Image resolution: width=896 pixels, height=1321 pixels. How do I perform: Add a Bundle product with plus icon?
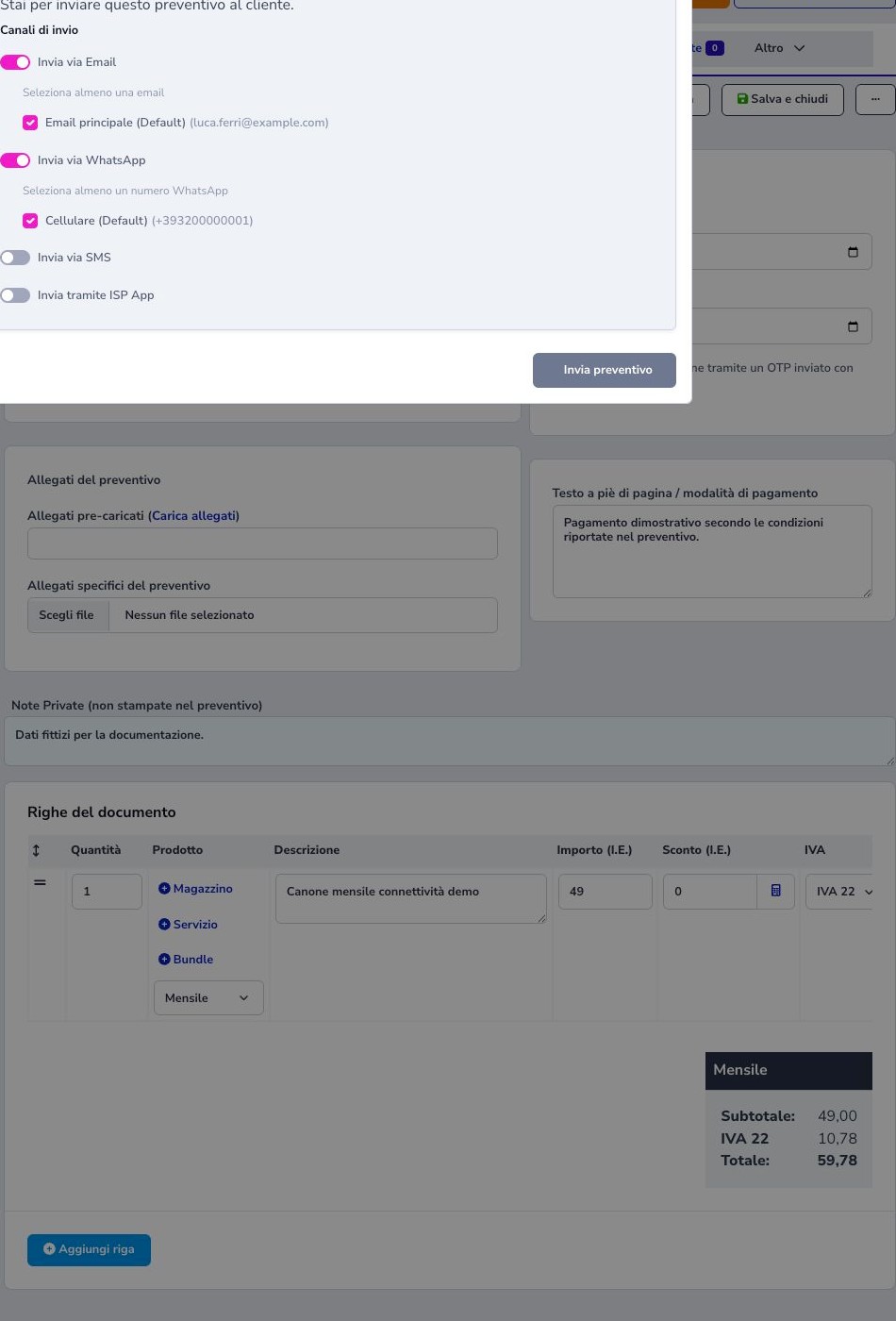[x=186, y=960]
